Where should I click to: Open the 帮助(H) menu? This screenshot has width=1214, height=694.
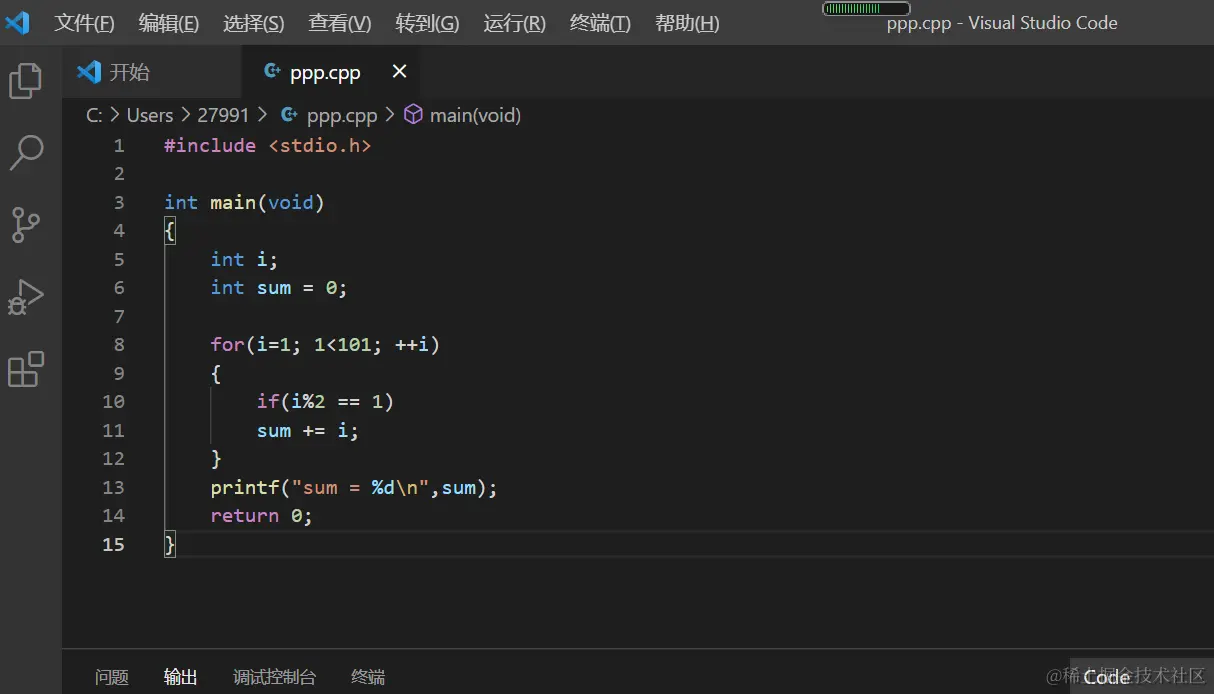tap(687, 23)
